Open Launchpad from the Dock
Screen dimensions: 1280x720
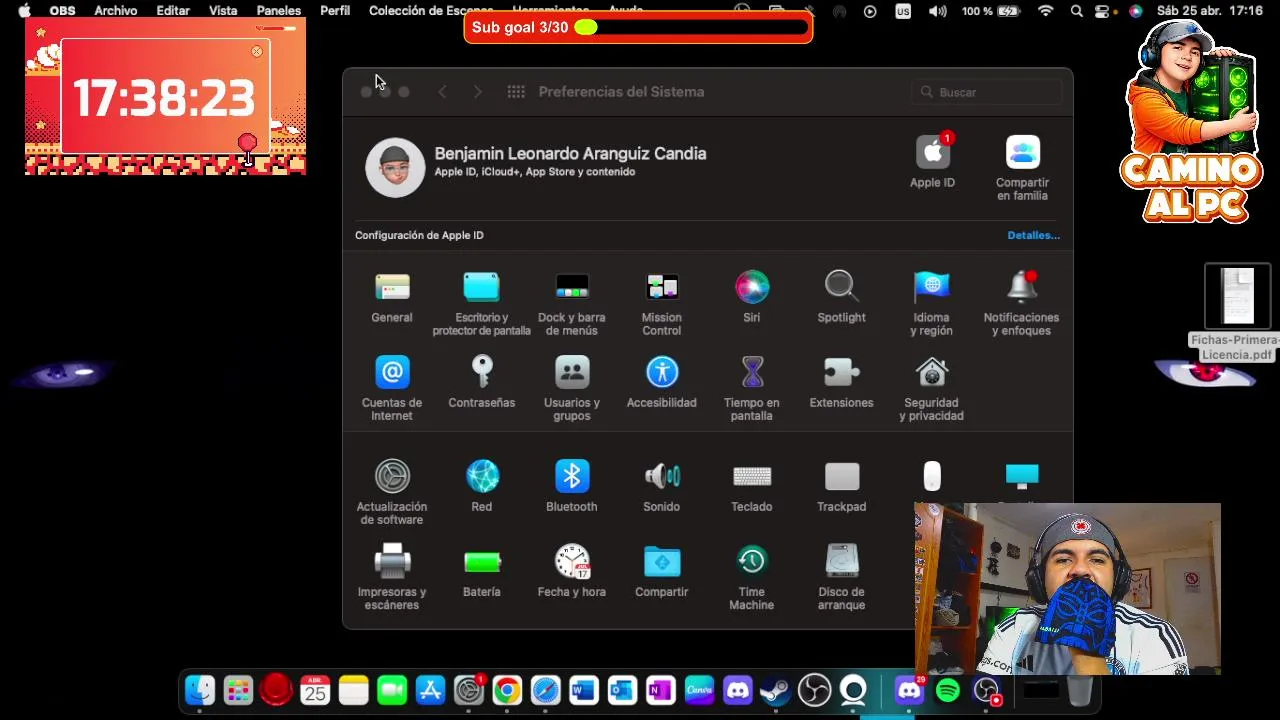(x=238, y=690)
